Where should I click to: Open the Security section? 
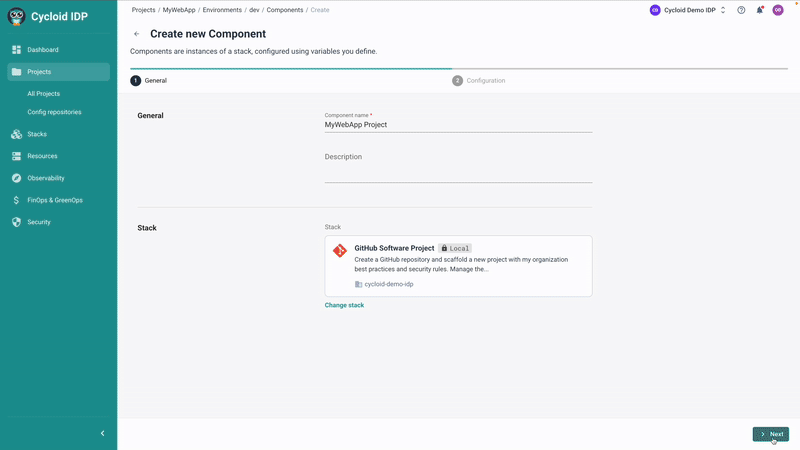[38, 222]
